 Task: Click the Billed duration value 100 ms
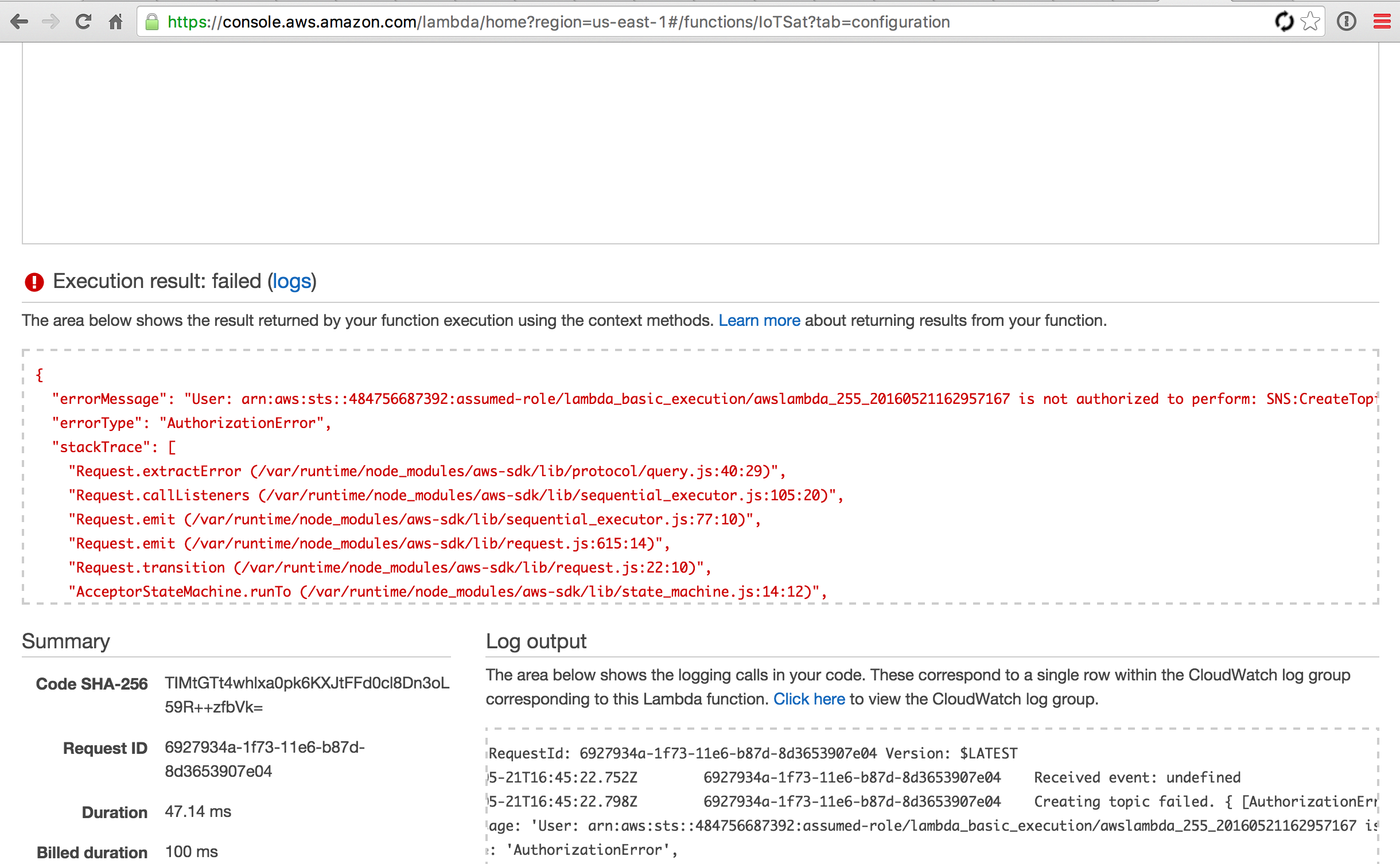pos(192,851)
